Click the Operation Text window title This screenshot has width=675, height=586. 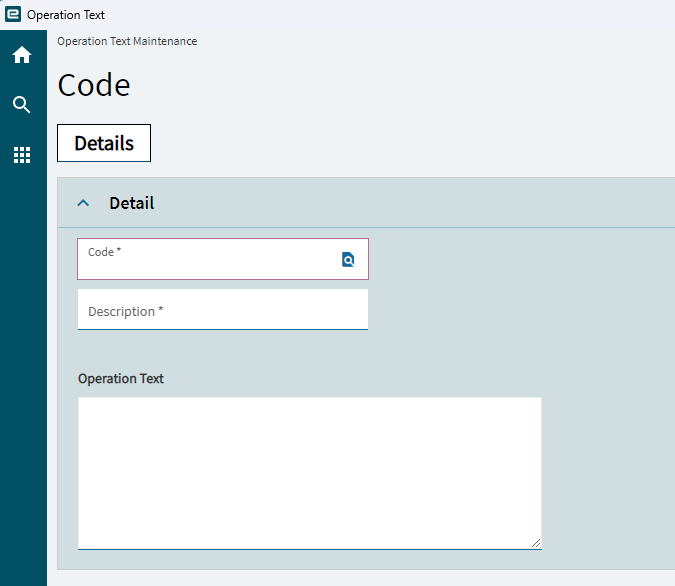(65, 15)
